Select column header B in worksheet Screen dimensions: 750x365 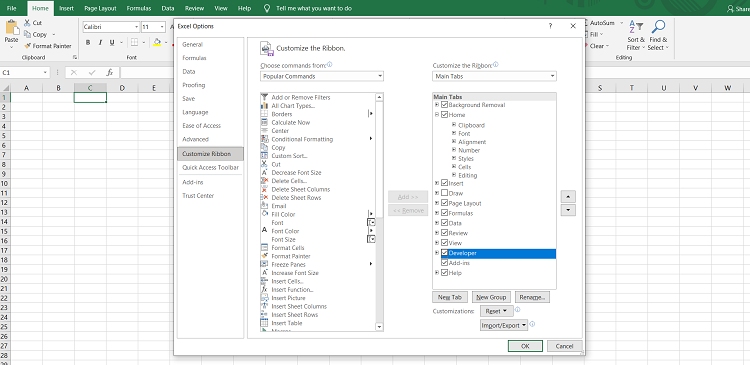(x=58, y=88)
